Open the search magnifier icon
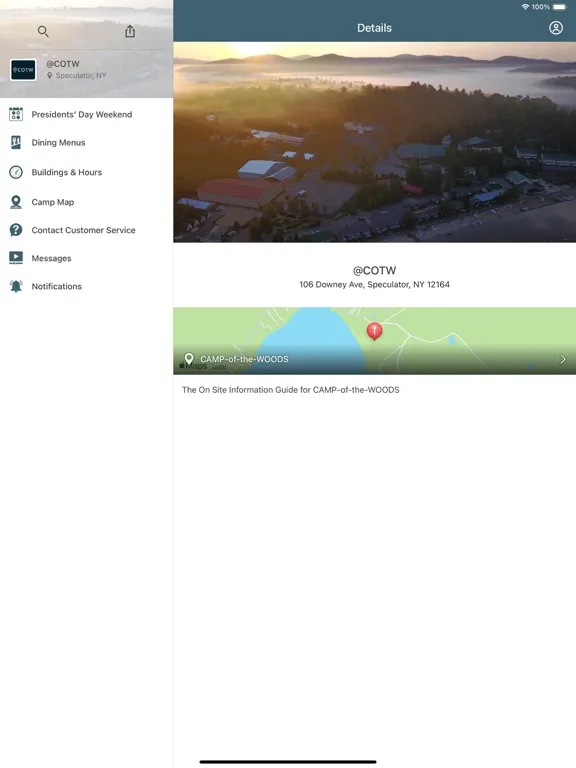The width and height of the screenshot is (576, 768). tap(43, 31)
